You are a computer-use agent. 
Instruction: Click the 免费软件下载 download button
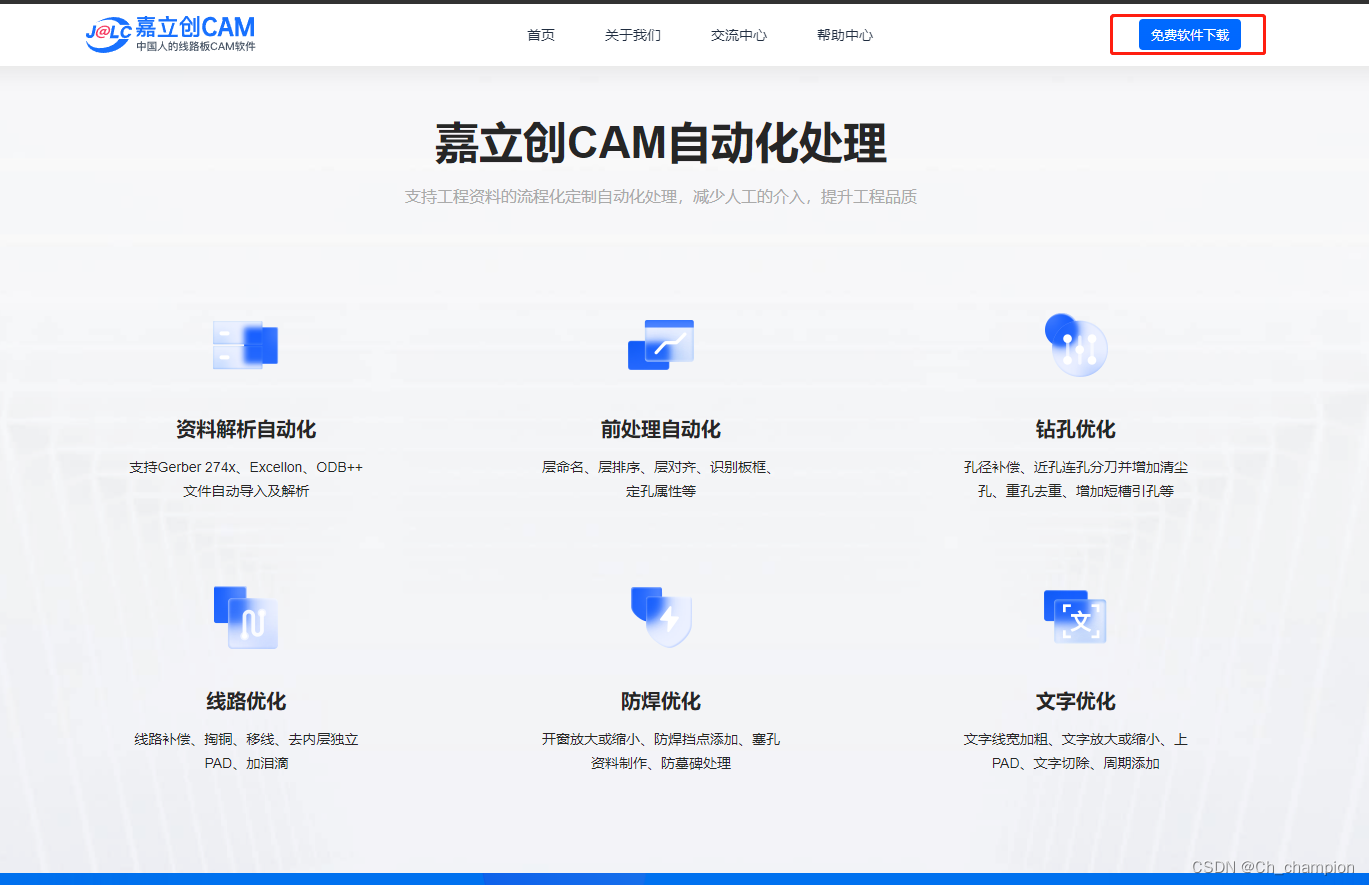tap(1188, 33)
